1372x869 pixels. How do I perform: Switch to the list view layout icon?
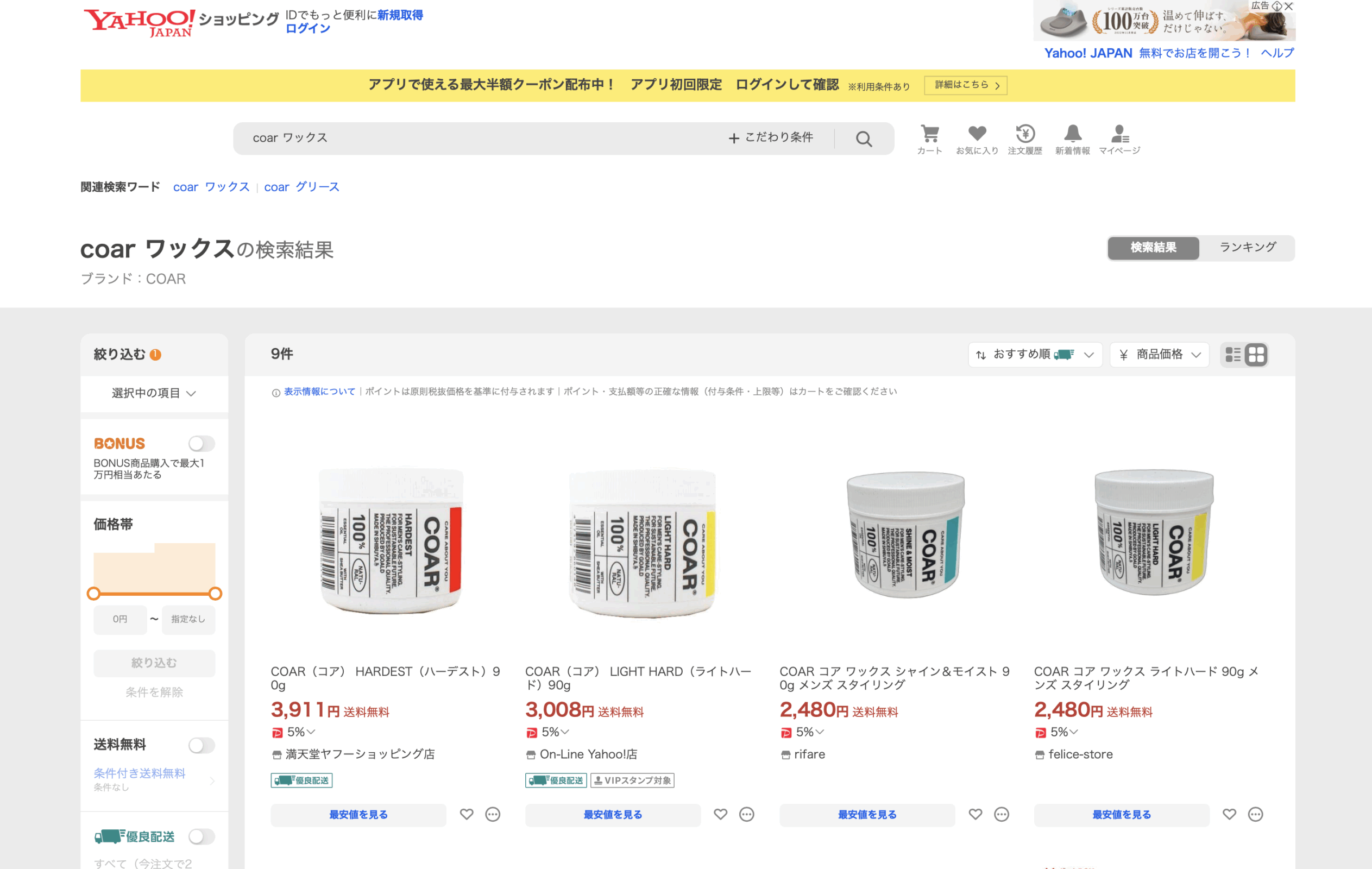coord(1232,355)
